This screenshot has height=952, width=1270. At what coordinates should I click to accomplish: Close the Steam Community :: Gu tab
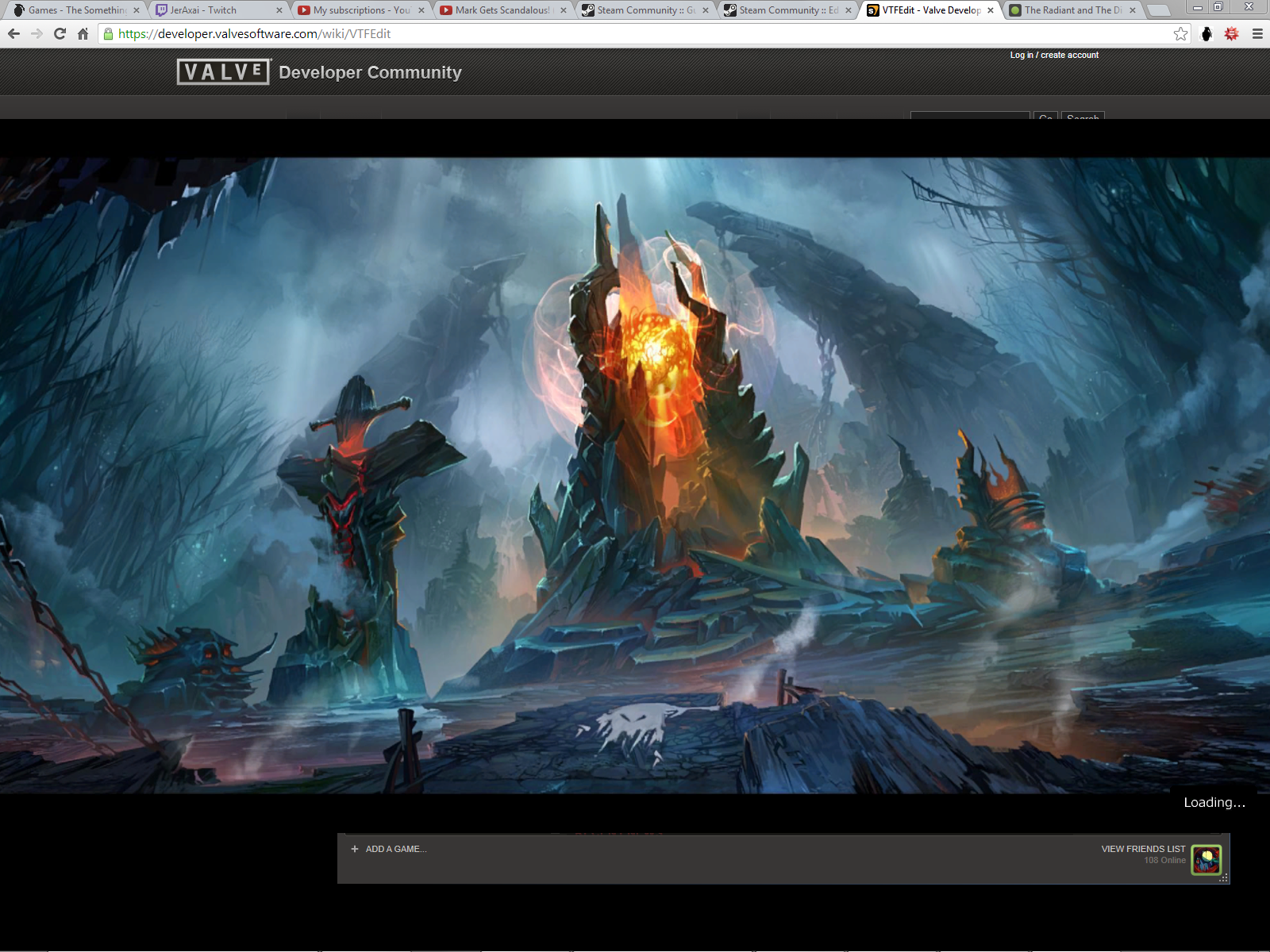[x=706, y=10]
